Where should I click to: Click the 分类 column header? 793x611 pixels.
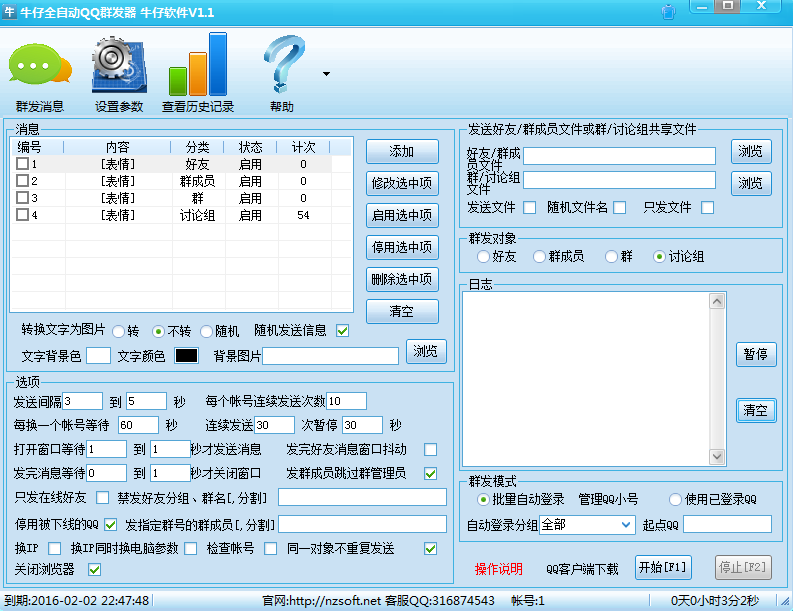tap(198, 147)
